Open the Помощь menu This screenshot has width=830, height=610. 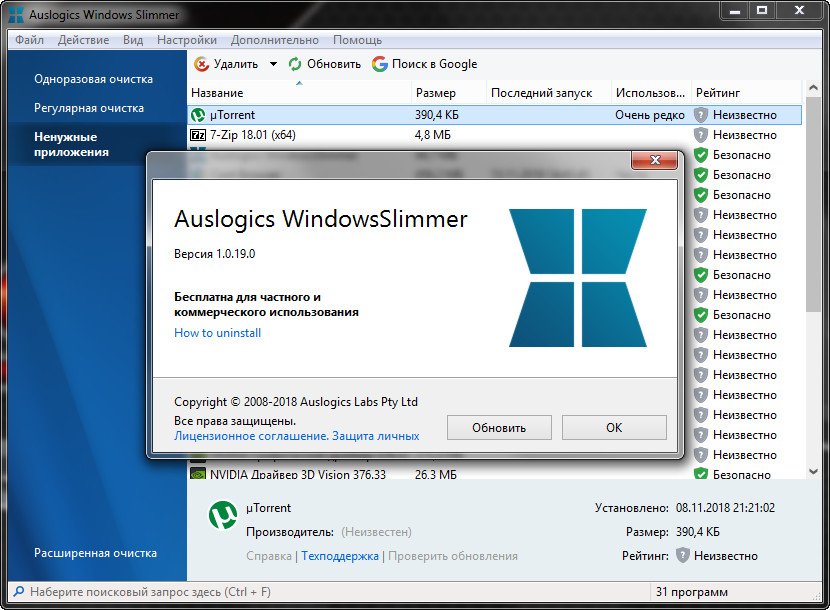coord(357,40)
